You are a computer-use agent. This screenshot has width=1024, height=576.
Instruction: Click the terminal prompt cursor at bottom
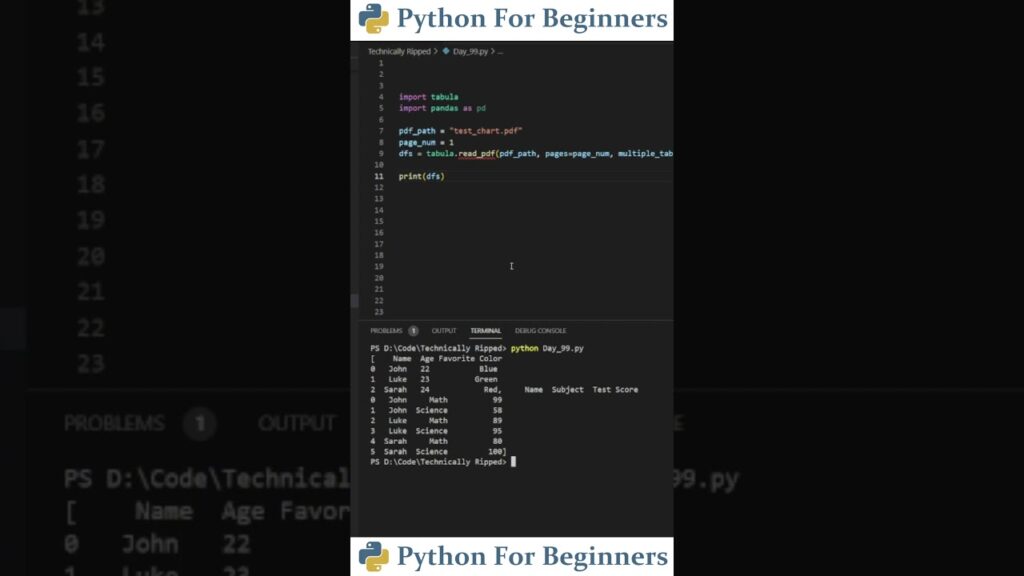tap(513, 462)
